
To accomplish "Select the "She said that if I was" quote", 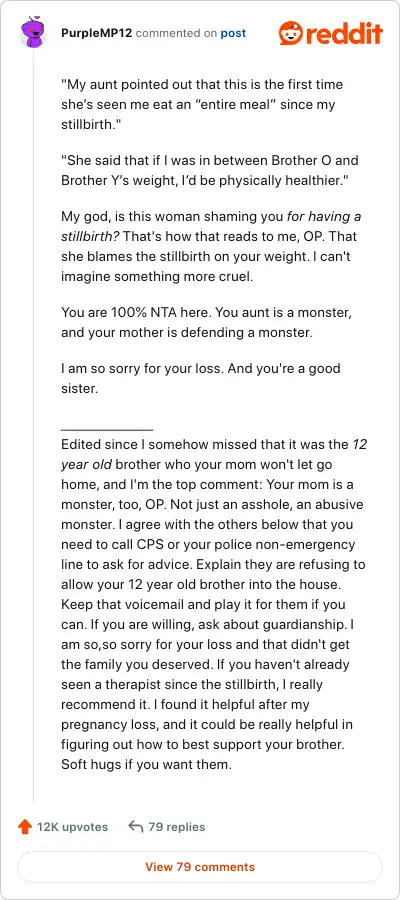I will click(x=209, y=172).
